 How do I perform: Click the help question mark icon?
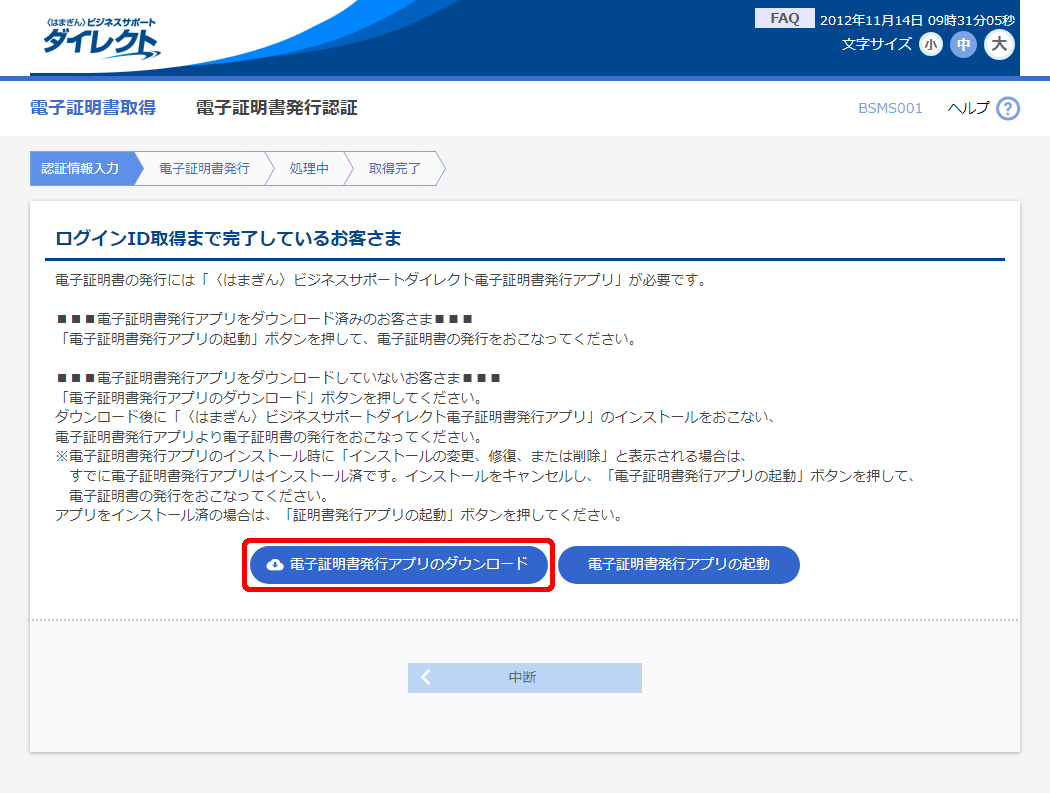pos(1007,108)
